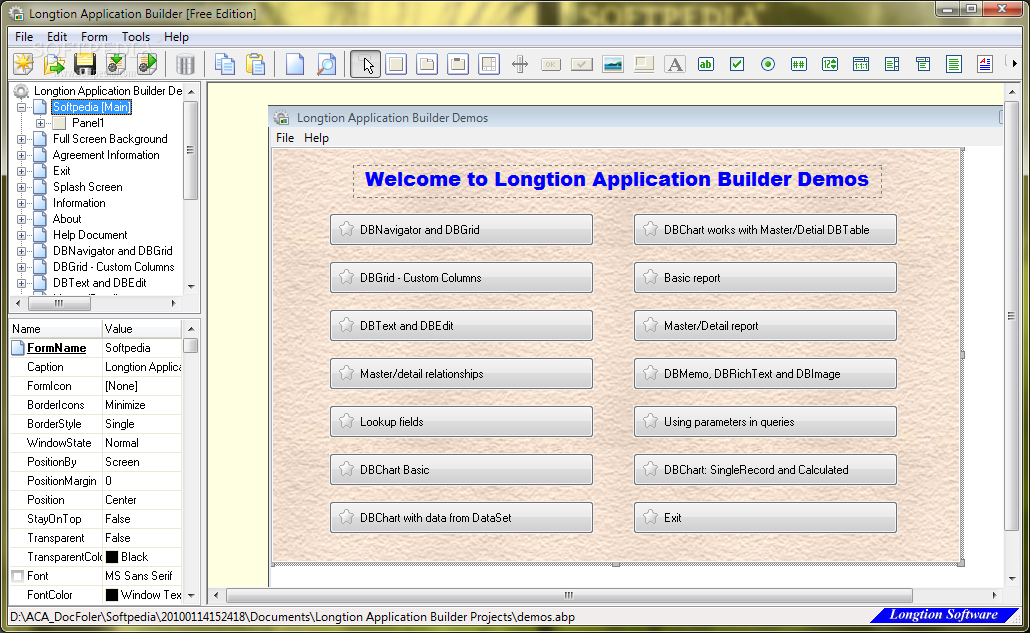
Task: Open the Form menu
Action: 94,37
